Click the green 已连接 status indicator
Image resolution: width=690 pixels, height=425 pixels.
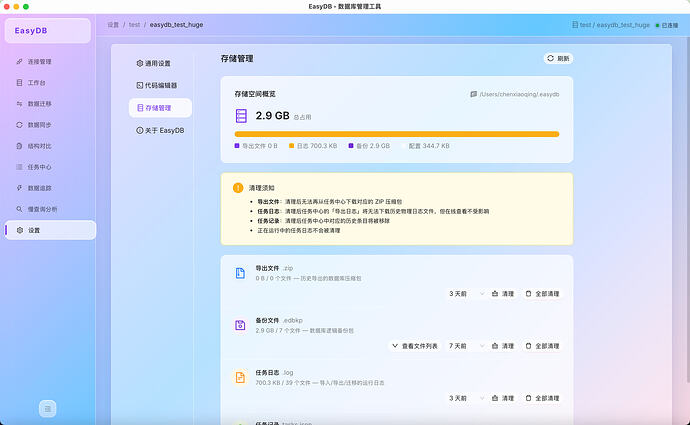point(667,26)
